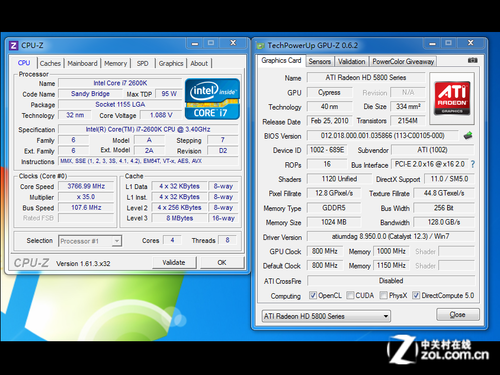Click the CPU Name field Intel Core i7 2600K

120,83
